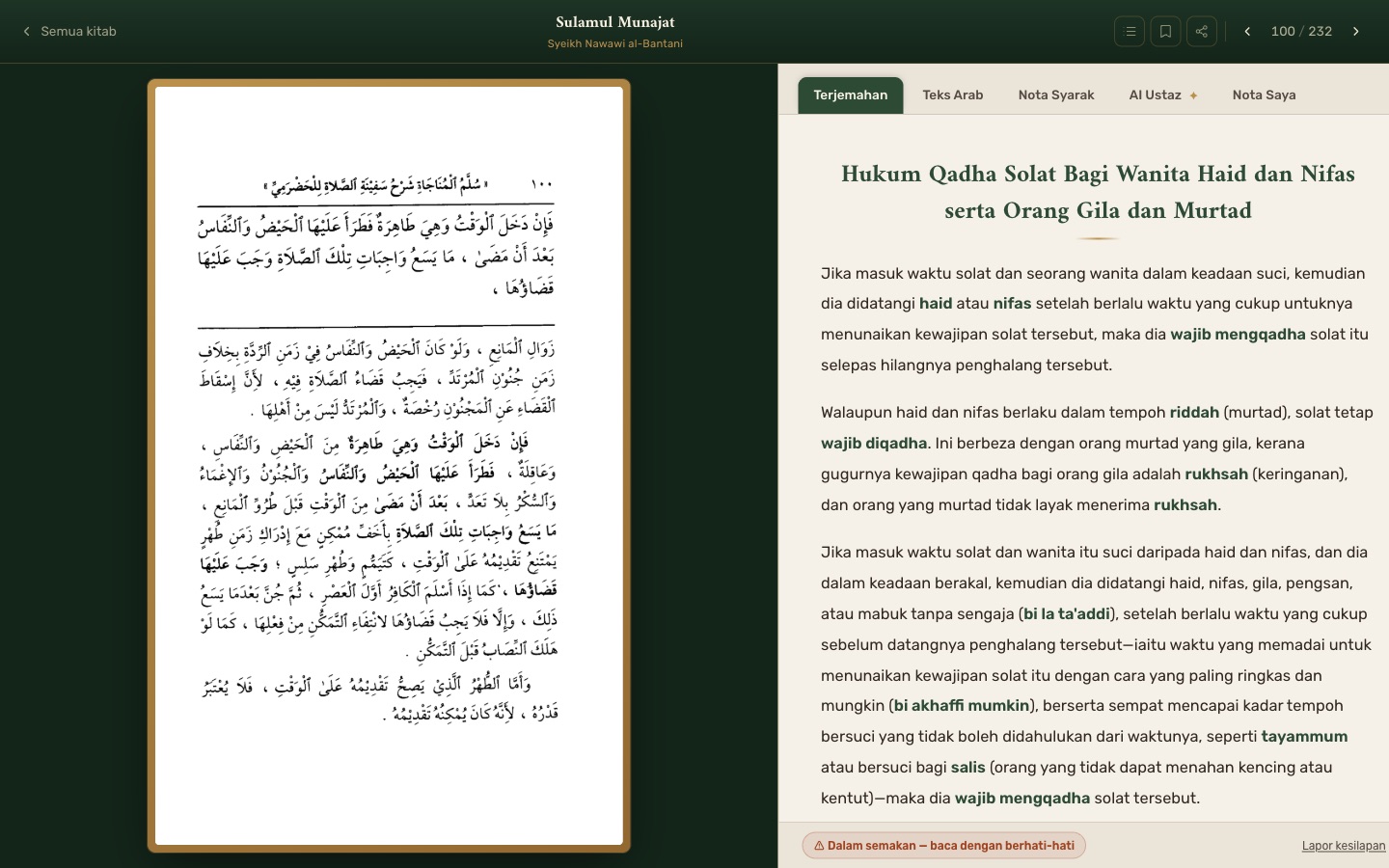This screenshot has width=1389, height=868.
Task: Click the back chevron beside Semua kitab
Action: (x=26, y=31)
